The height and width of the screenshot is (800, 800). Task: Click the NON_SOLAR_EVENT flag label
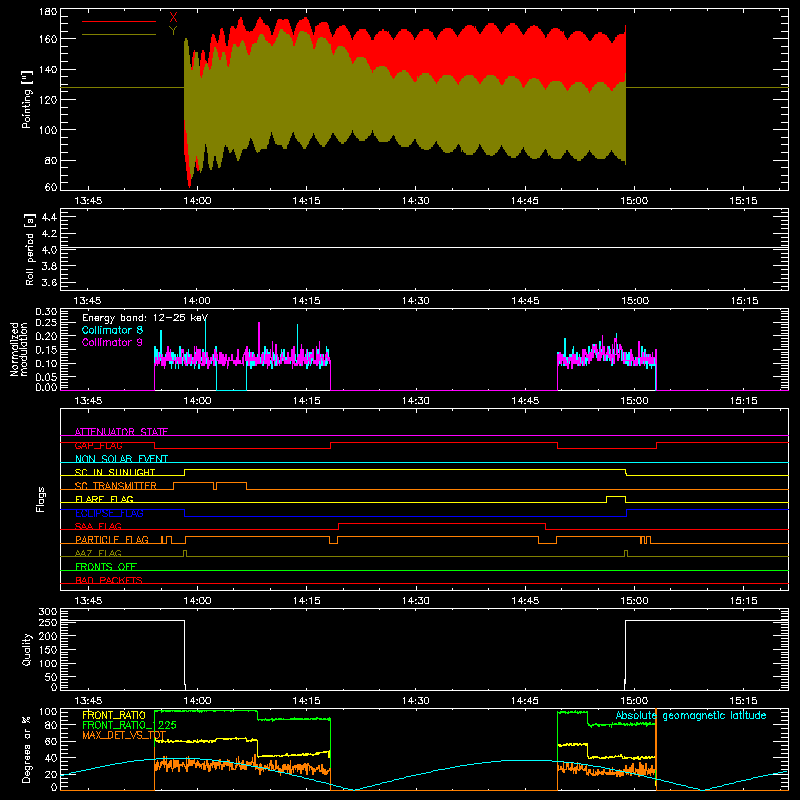click(121, 459)
